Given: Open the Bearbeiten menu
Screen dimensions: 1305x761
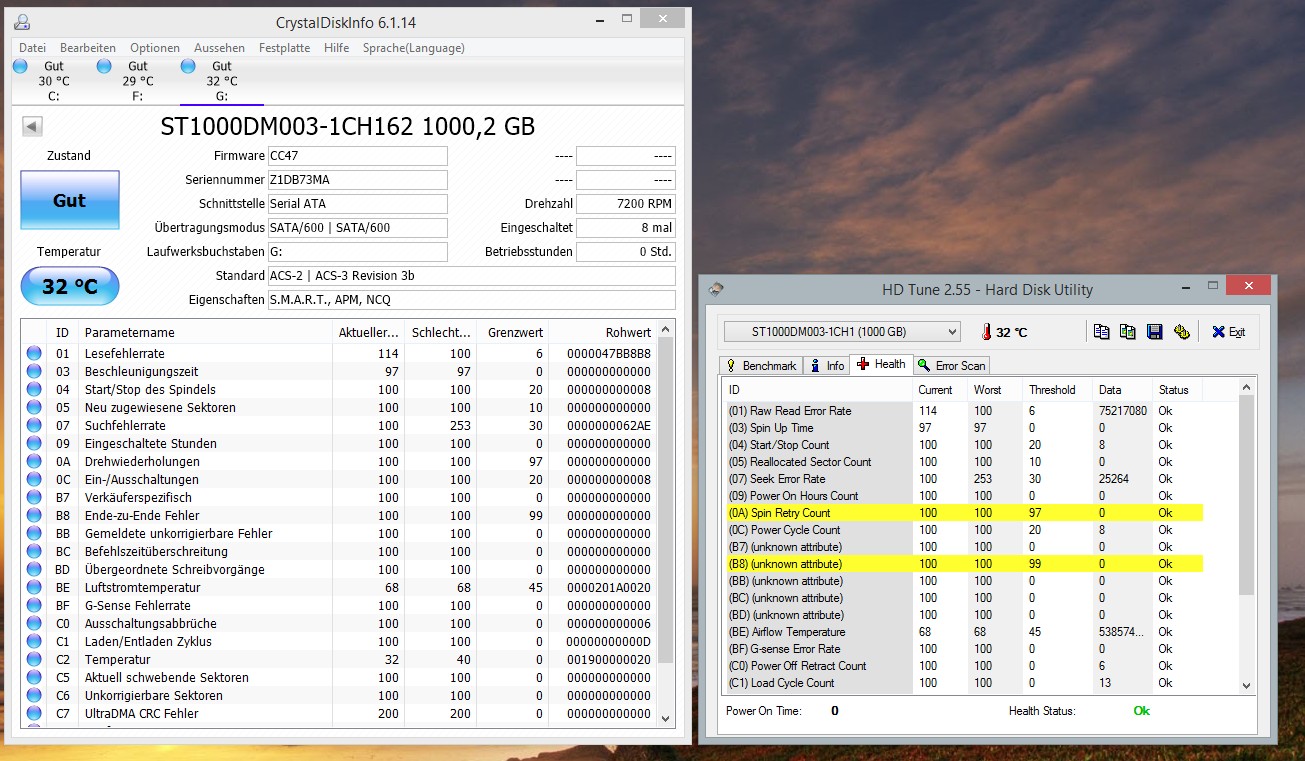Looking at the screenshot, I should [x=88, y=48].
